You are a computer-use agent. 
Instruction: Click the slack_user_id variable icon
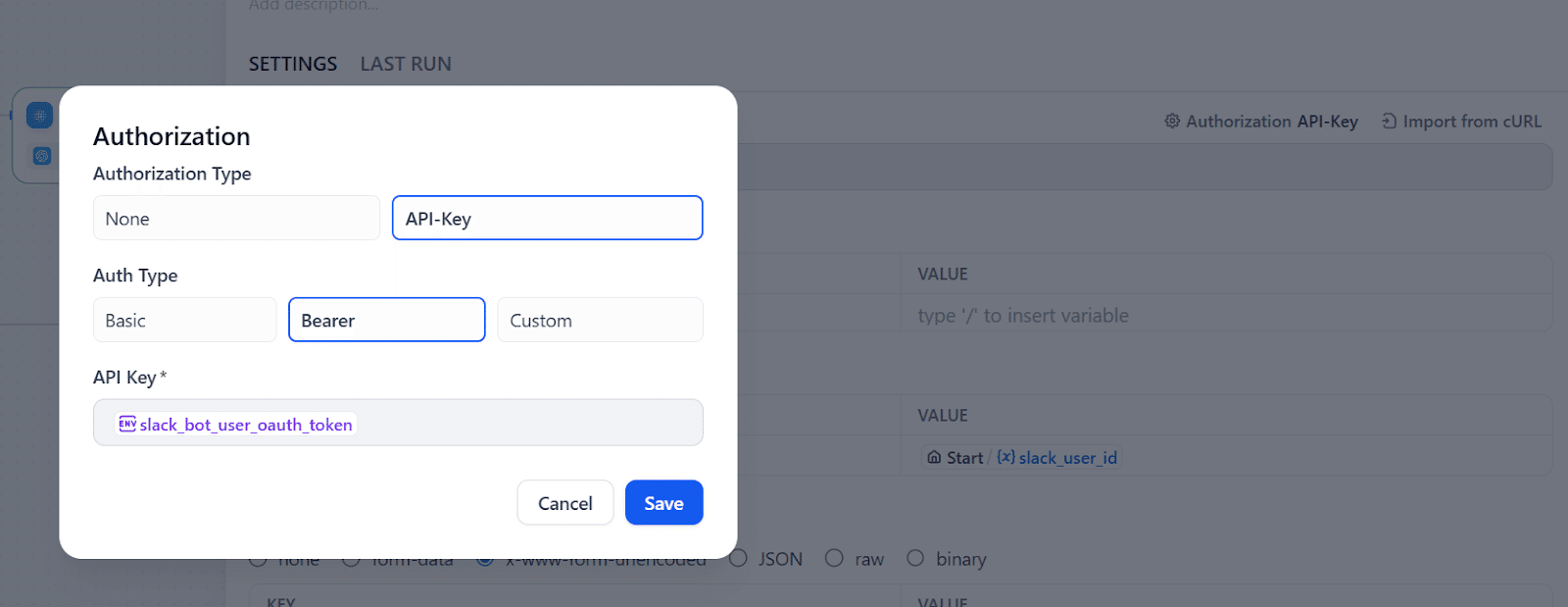click(1005, 458)
